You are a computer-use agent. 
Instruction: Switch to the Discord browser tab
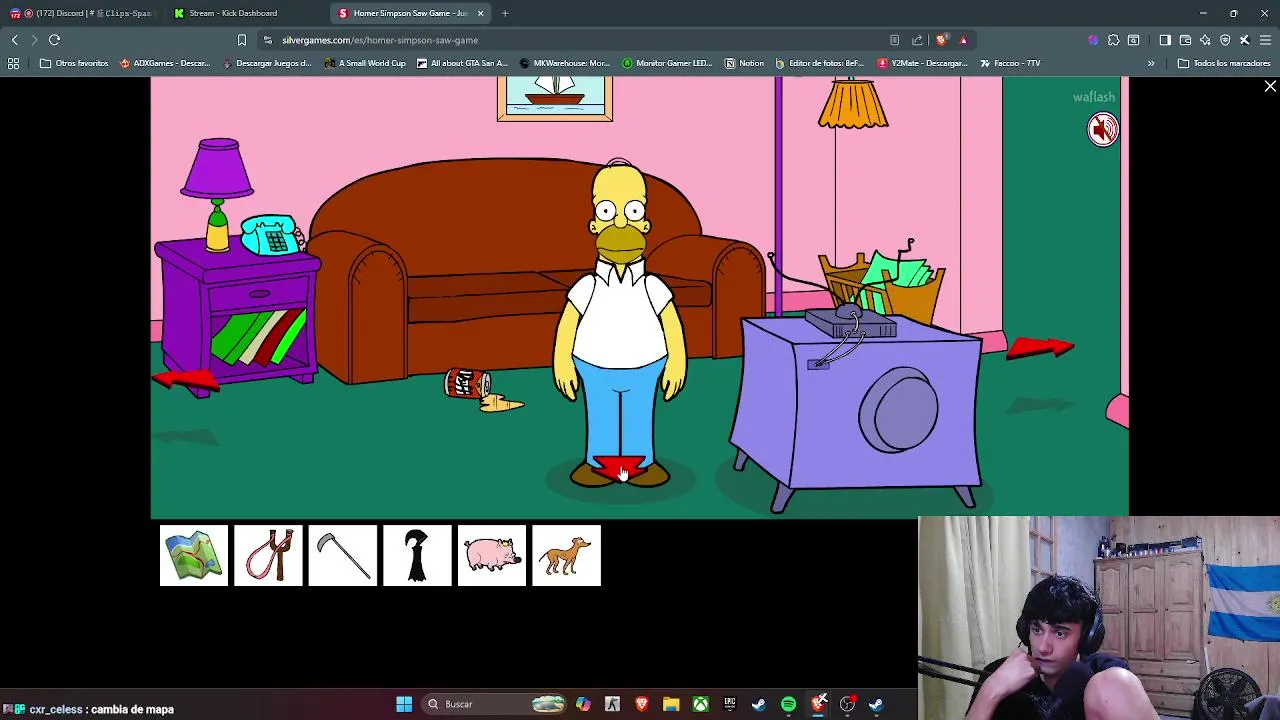pos(80,13)
